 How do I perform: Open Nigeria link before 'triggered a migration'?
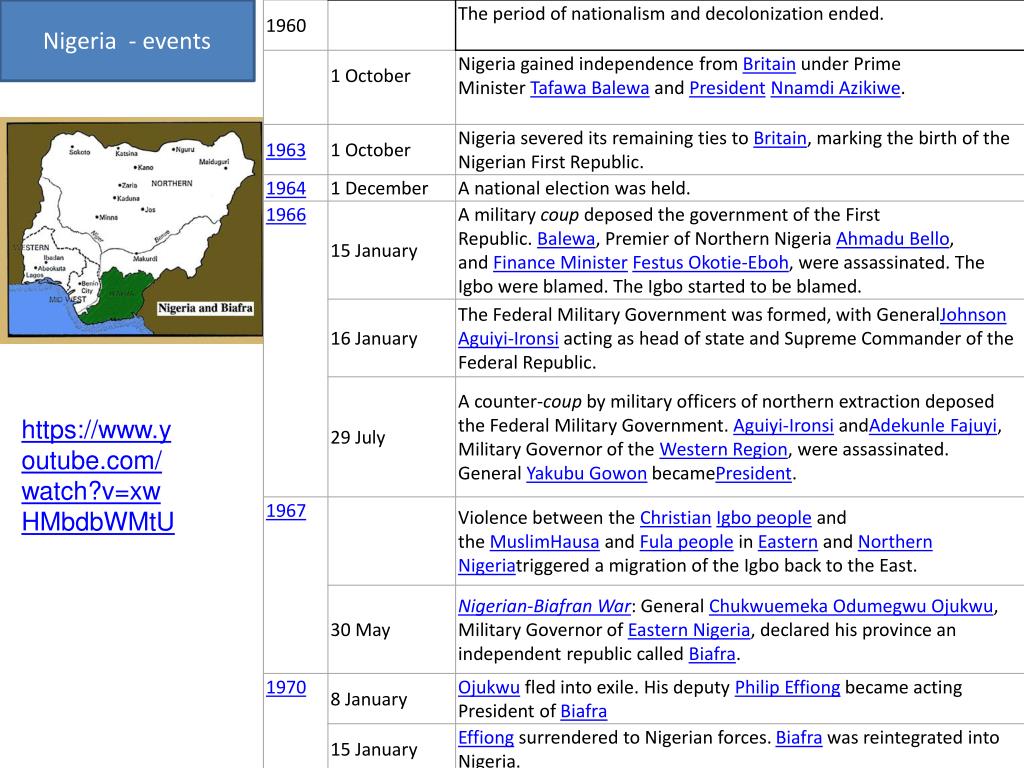487,566
